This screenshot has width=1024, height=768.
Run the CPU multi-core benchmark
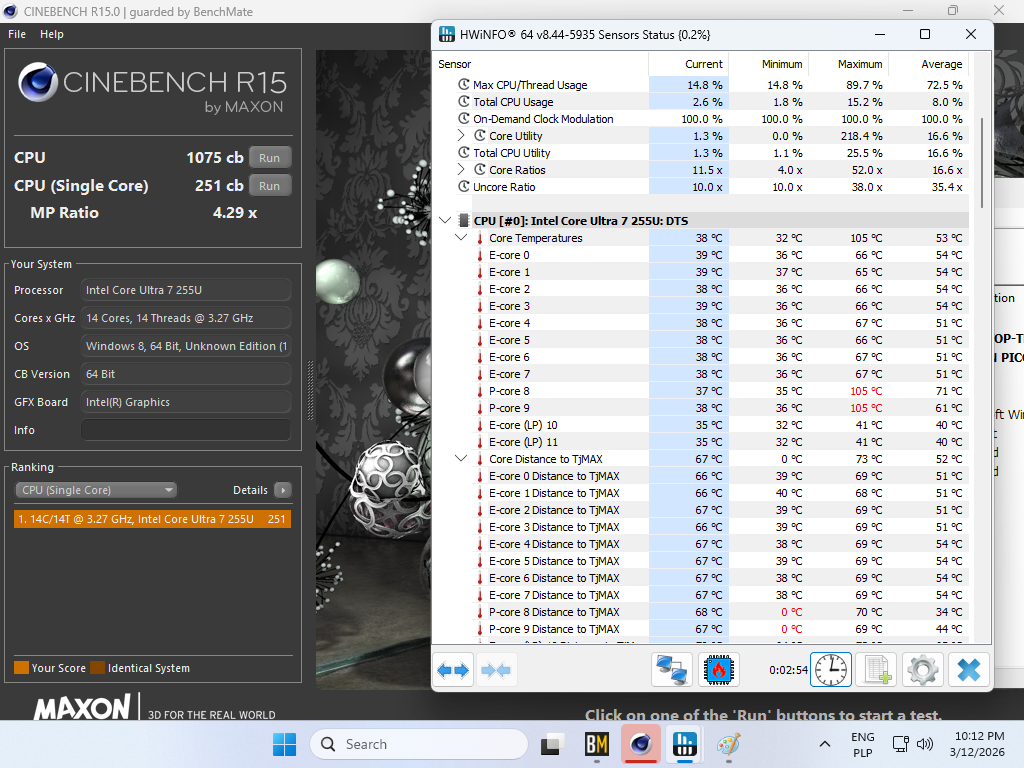(269, 157)
